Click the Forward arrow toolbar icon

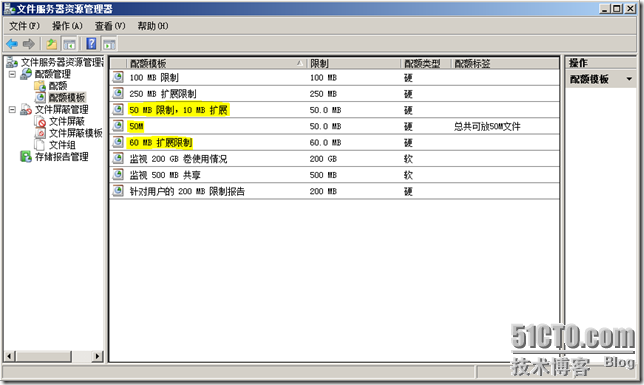pos(29,44)
